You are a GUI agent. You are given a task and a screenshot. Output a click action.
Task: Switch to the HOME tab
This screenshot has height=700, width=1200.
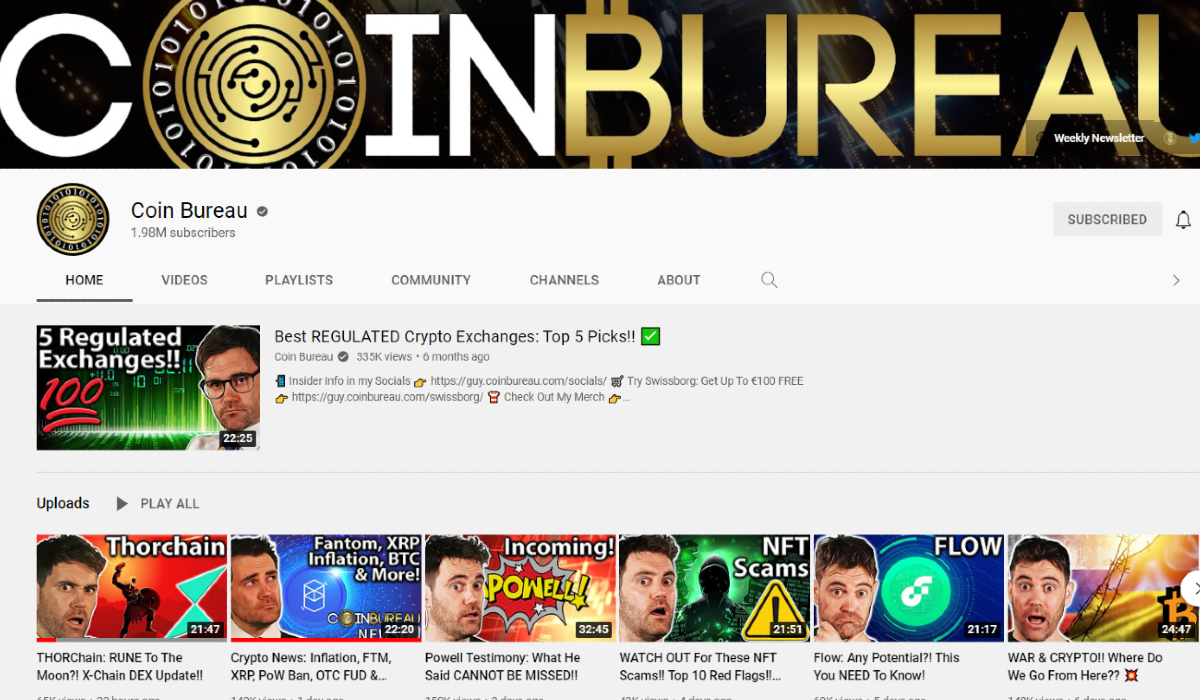click(x=84, y=280)
